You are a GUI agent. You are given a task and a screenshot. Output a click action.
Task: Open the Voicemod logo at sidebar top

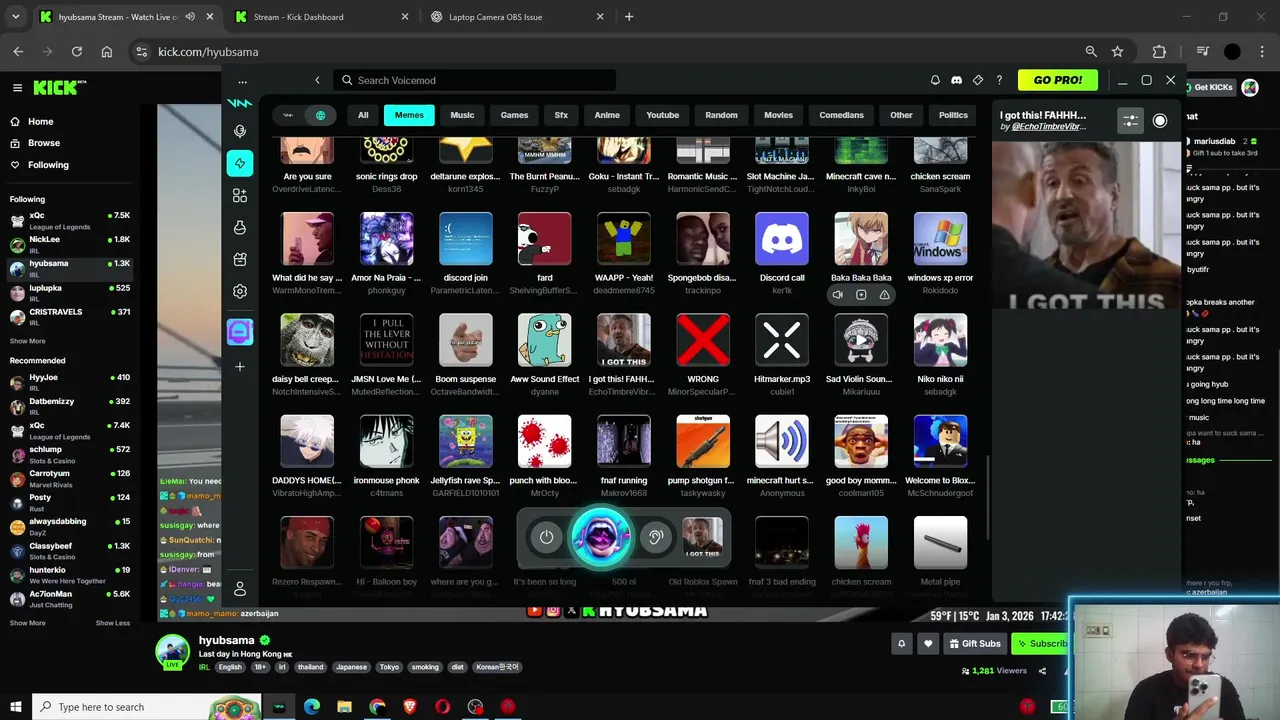[240, 103]
